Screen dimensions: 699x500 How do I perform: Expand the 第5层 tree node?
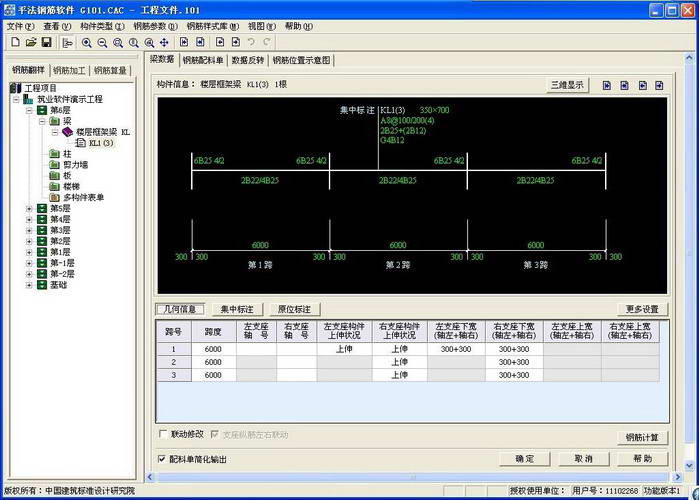click(x=29, y=208)
